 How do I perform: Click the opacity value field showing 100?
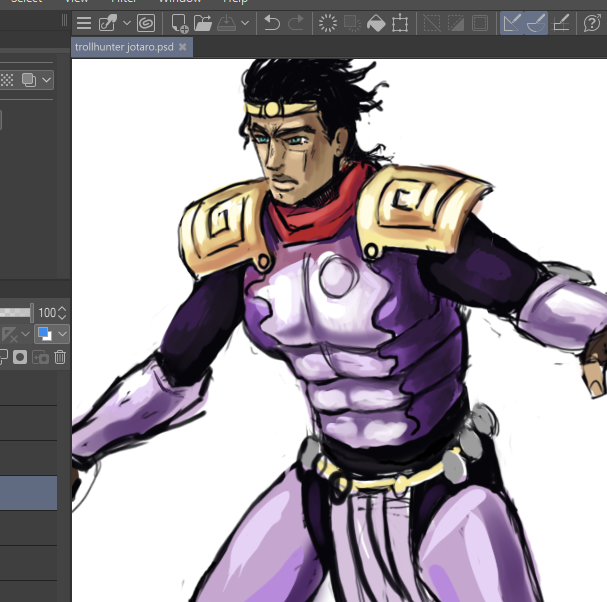coord(47,312)
